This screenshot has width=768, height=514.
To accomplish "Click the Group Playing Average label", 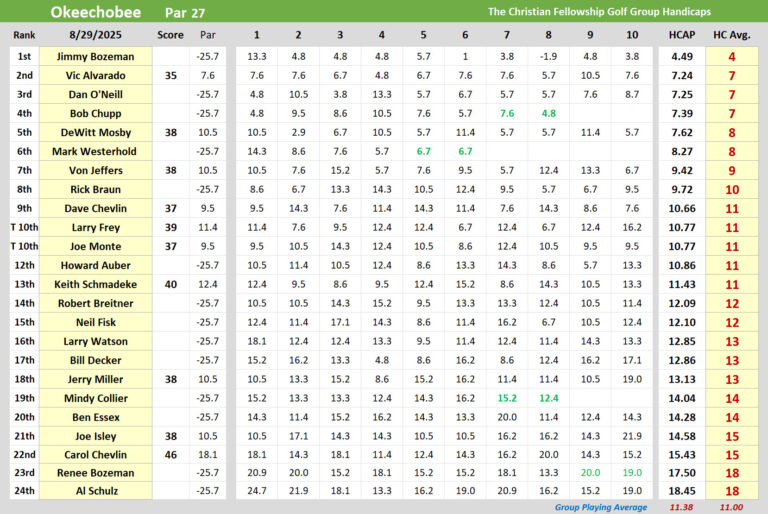I will point(600,507).
